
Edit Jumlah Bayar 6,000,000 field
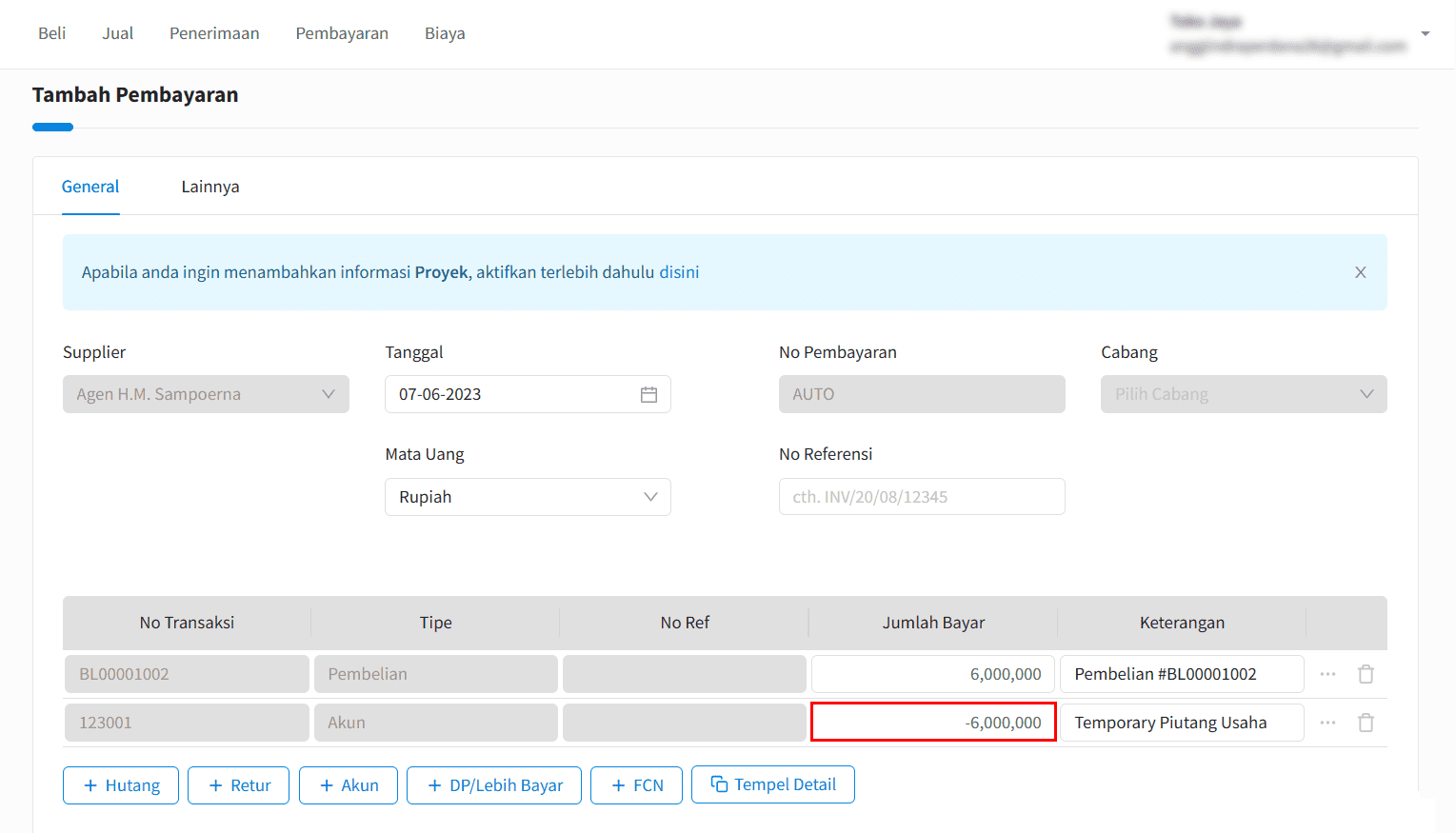(933, 674)
